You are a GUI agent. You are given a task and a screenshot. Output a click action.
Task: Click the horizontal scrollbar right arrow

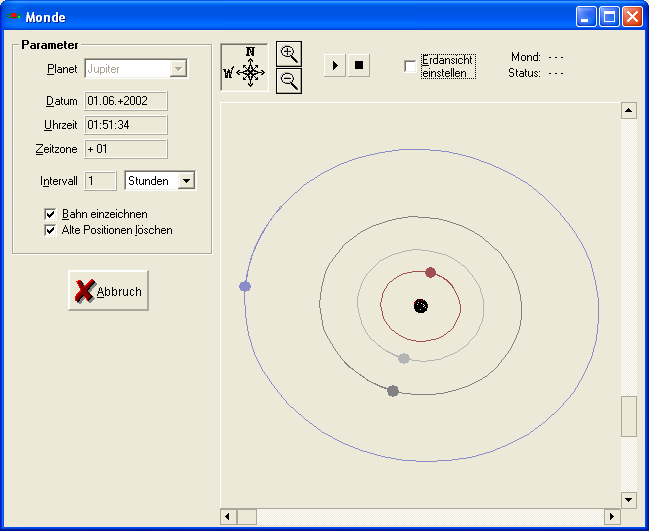coord(612,517)
